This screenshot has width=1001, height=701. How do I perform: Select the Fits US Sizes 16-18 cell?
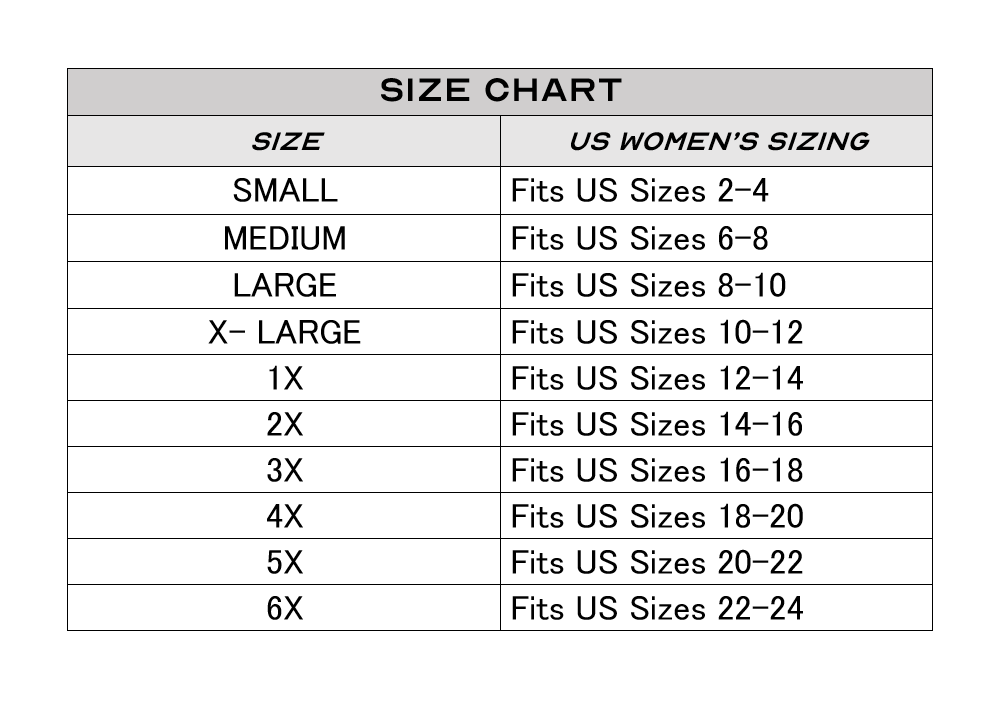coord(716,470)
